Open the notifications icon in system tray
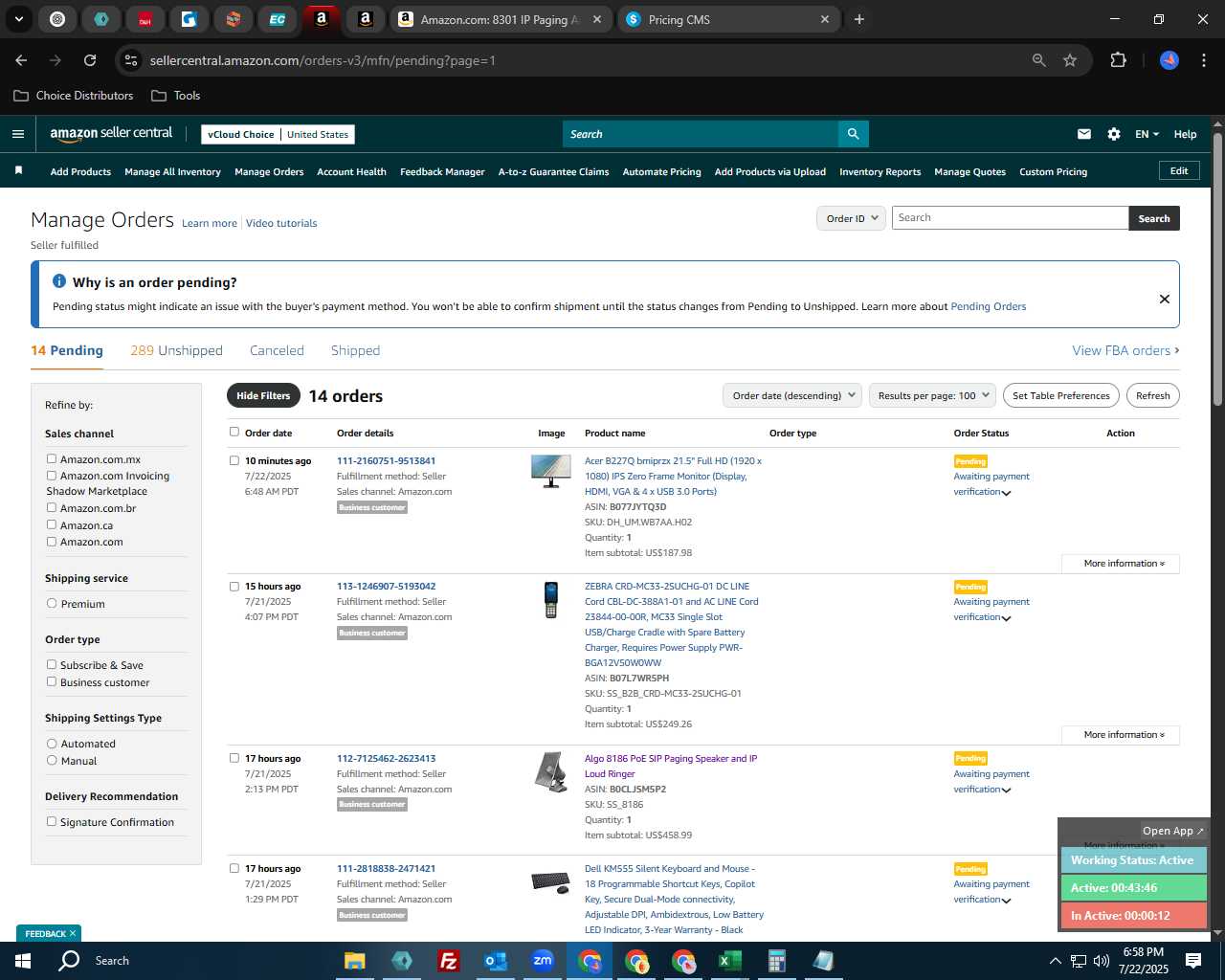The image size is (1225, 980). pos(1193,961)
